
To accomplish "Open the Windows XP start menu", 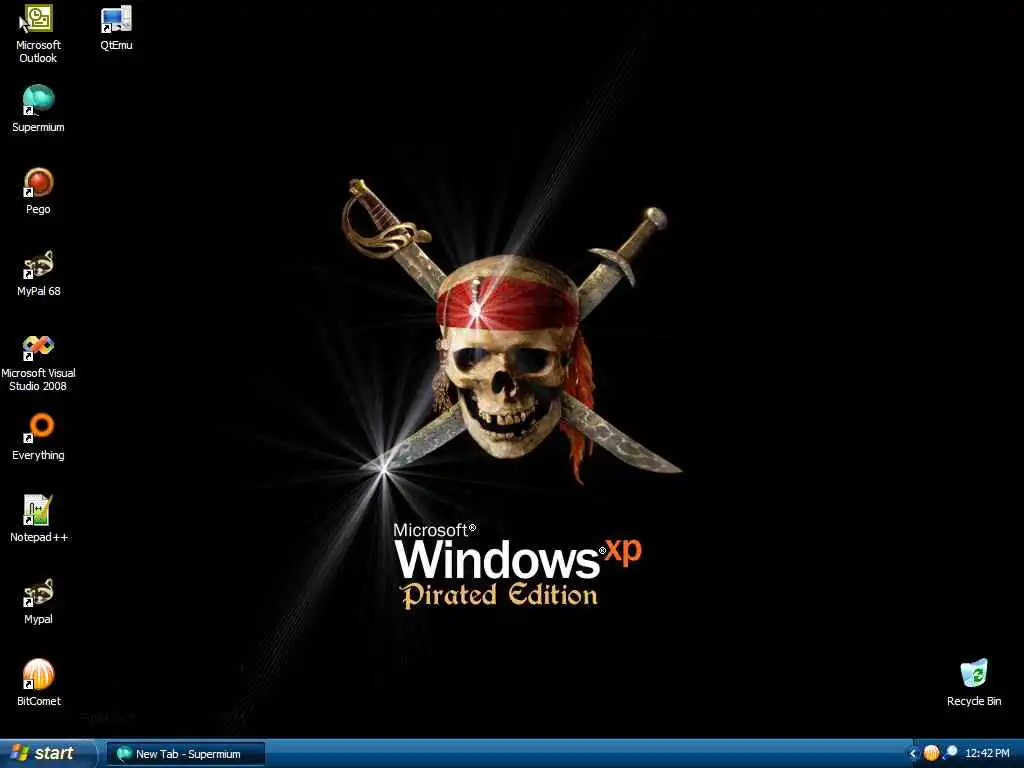I will pyautogui.click(x=47, y=754).
